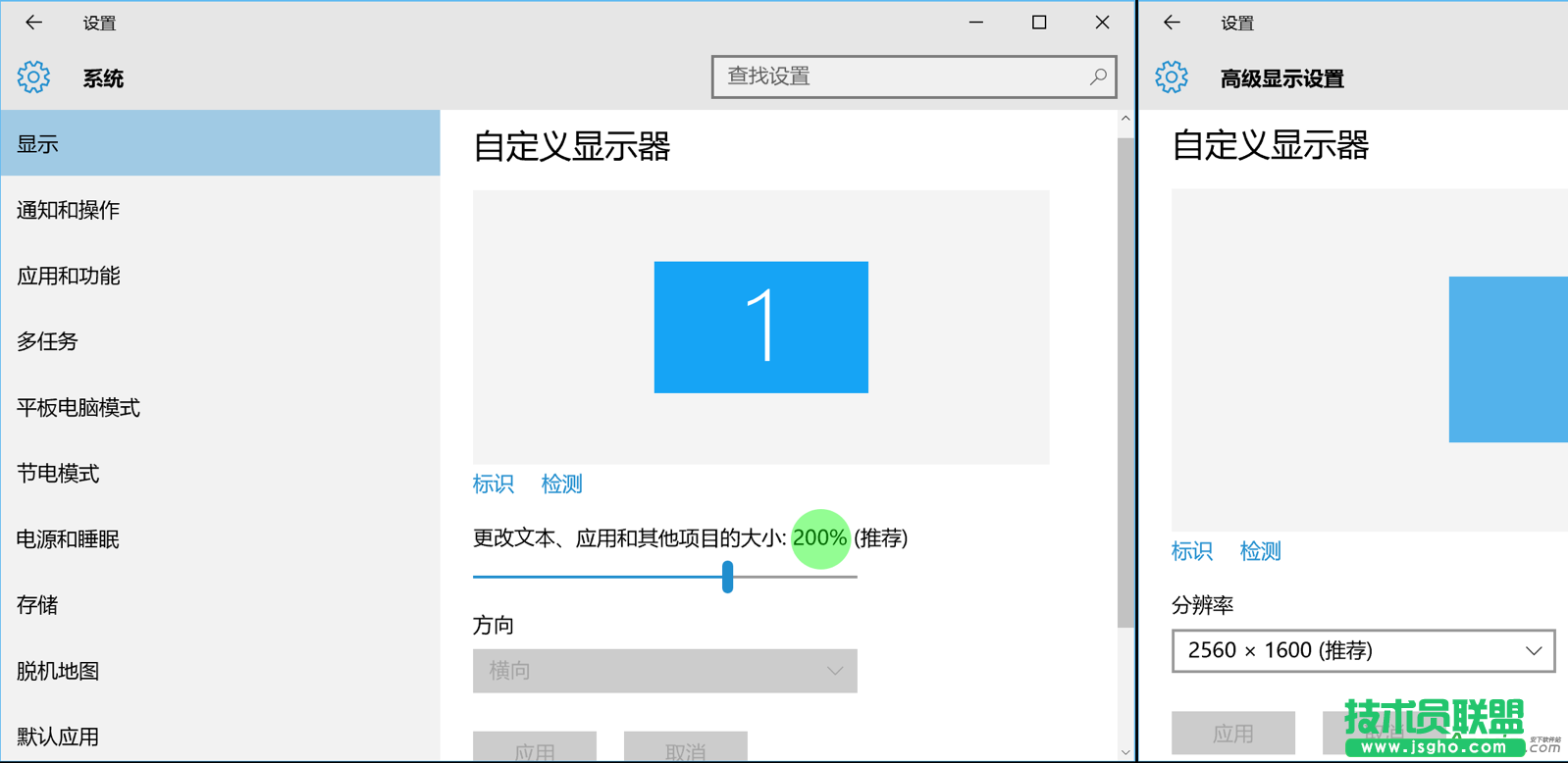Click the 200% scaling value text
The image size is (1568, 763).
819,537
